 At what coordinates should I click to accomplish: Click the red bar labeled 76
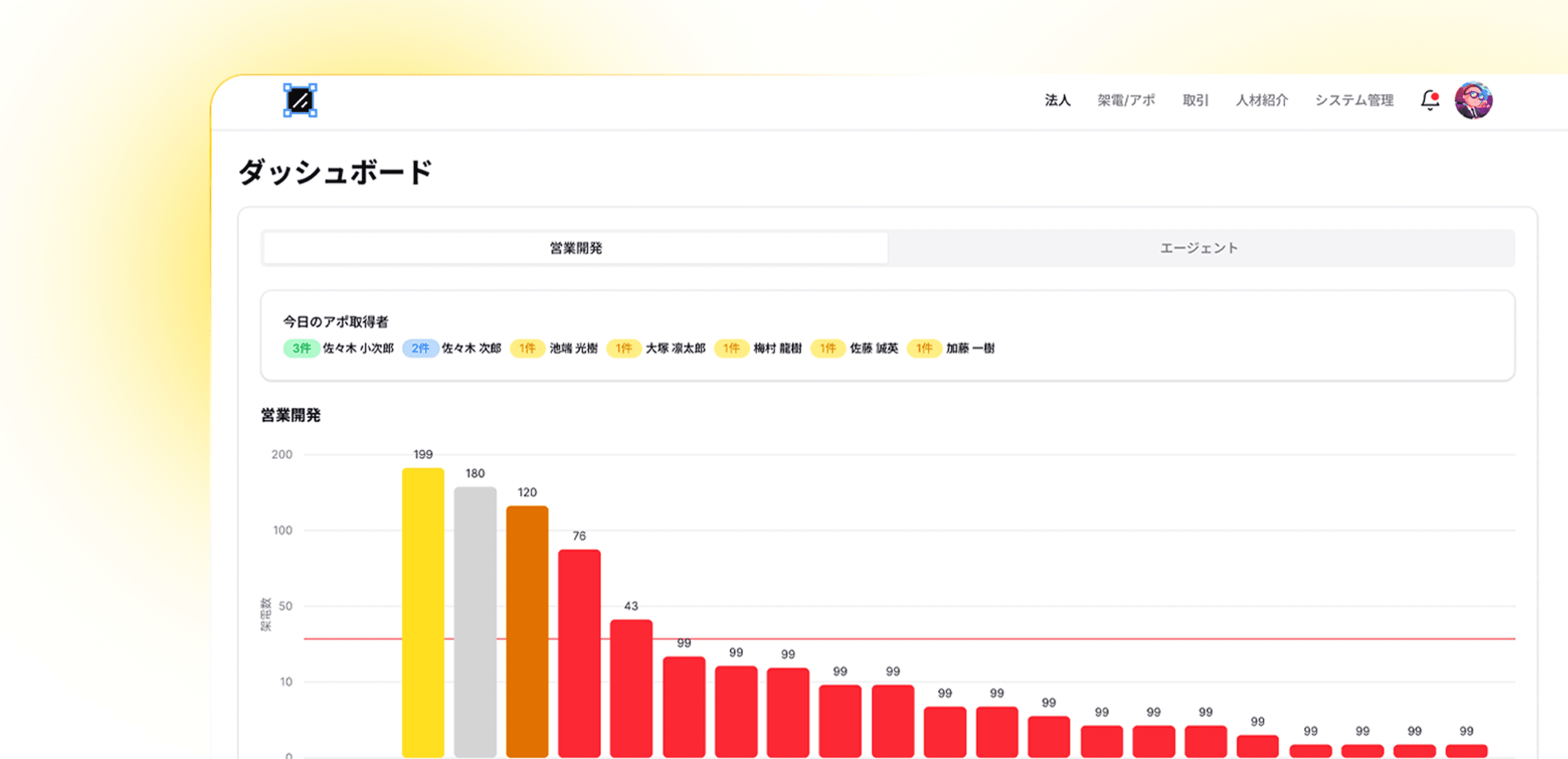pyautogui.click(x=579, y=652)
